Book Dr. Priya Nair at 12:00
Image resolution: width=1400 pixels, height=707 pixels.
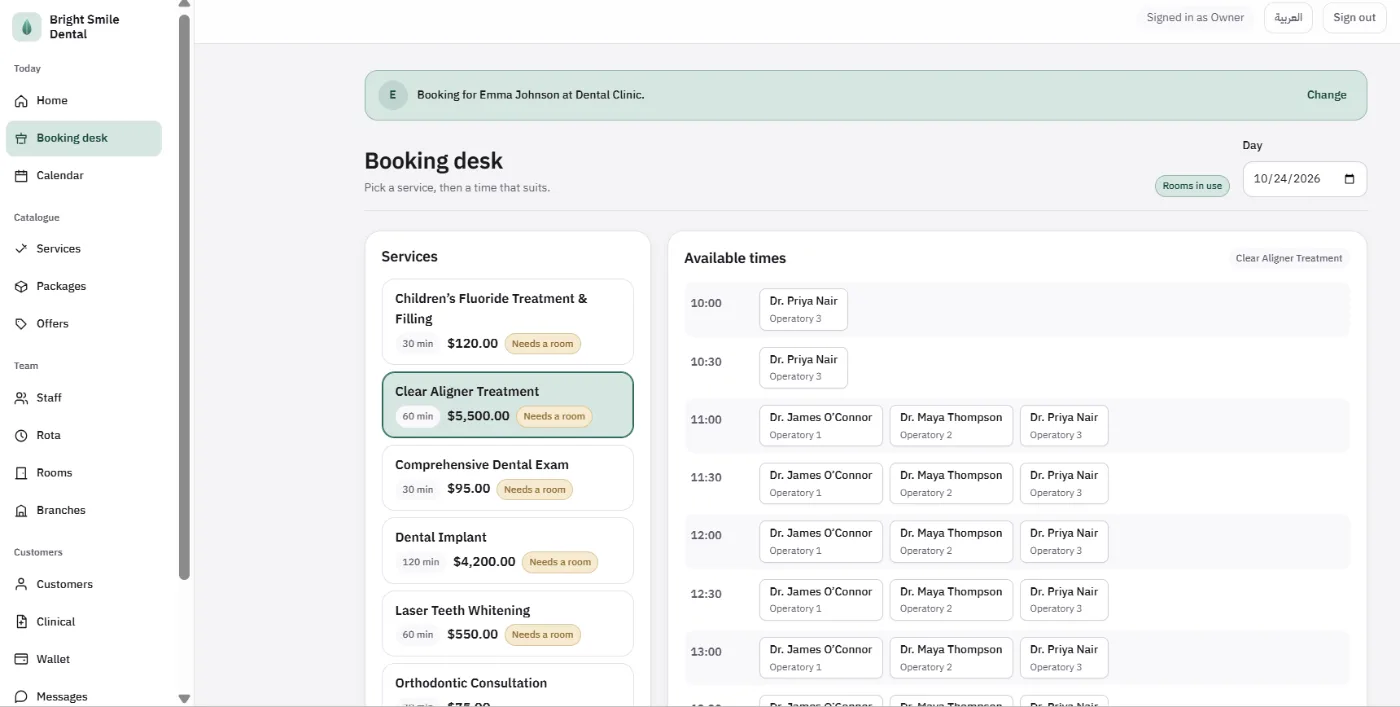point(1064,542)
